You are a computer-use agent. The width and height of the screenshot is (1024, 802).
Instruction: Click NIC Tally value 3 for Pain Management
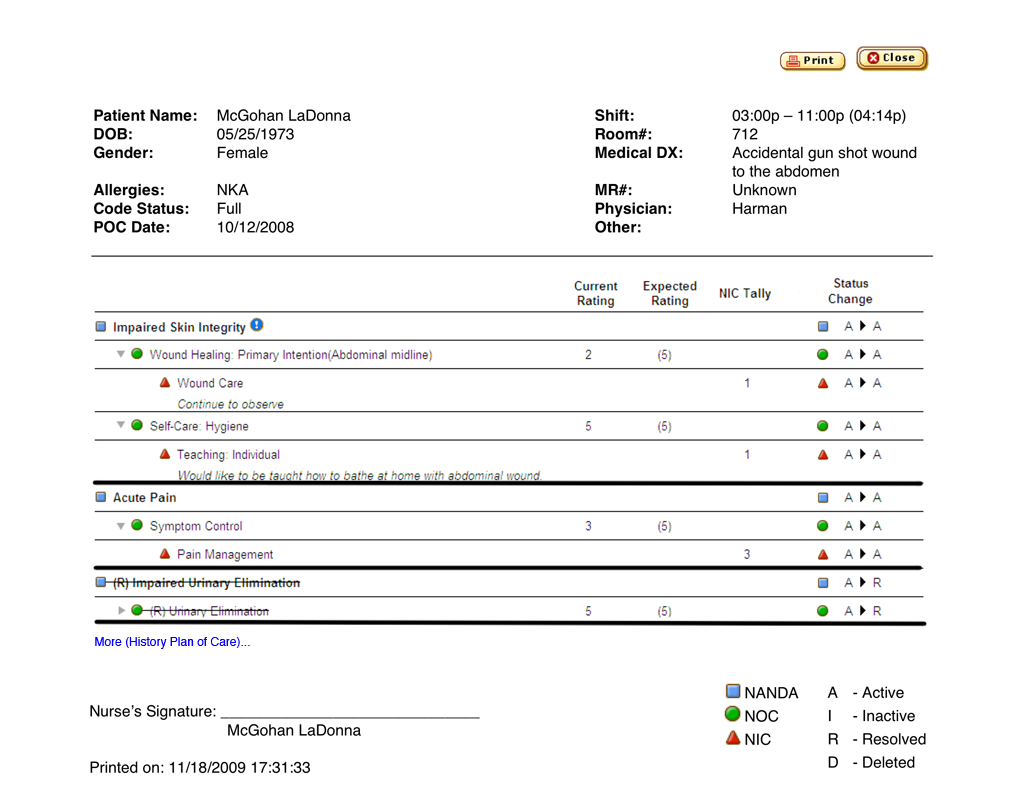click(x=747, y=554)
